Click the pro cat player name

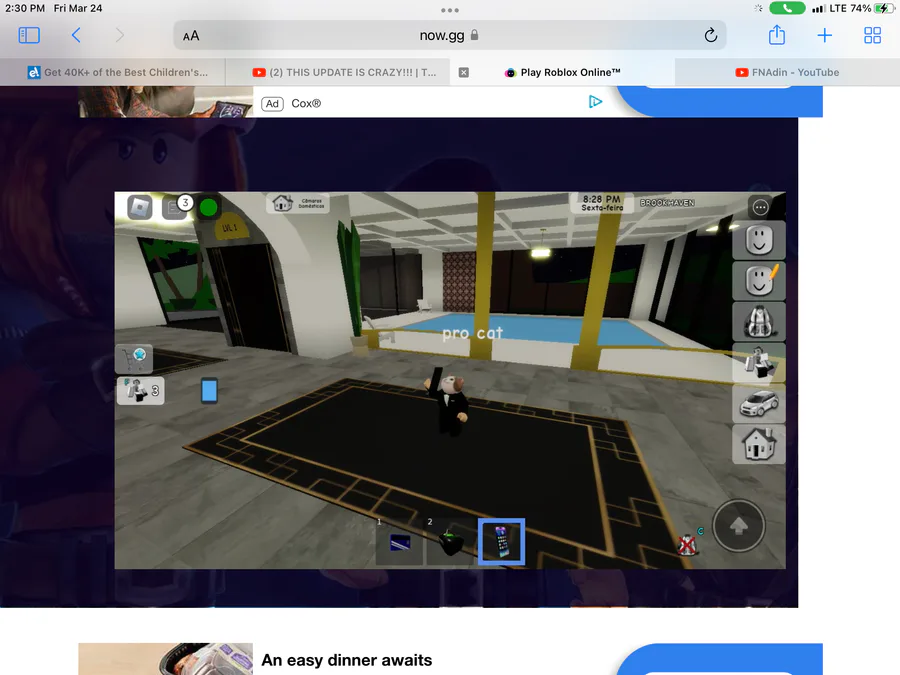pyautogui.click(x=472, y=333)
